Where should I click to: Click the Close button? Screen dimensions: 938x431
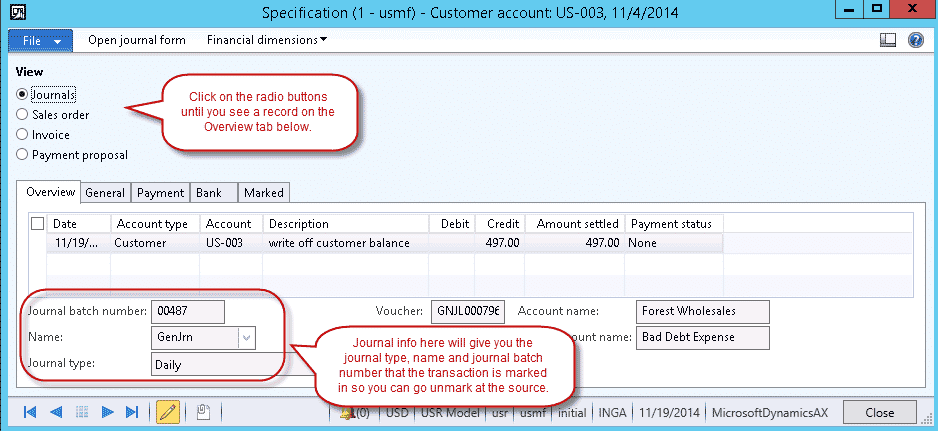(x=879, y=412)
